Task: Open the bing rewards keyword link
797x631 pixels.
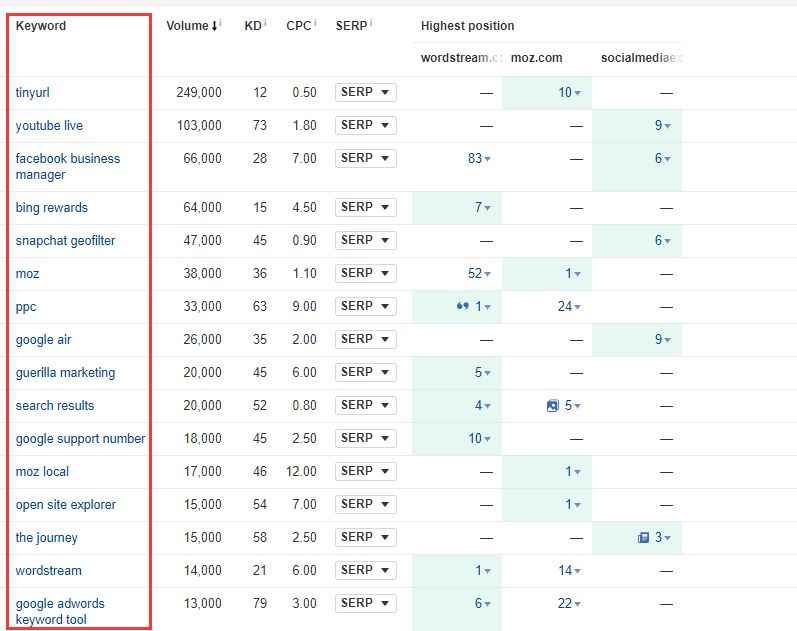Action: (x=51, y=207)
